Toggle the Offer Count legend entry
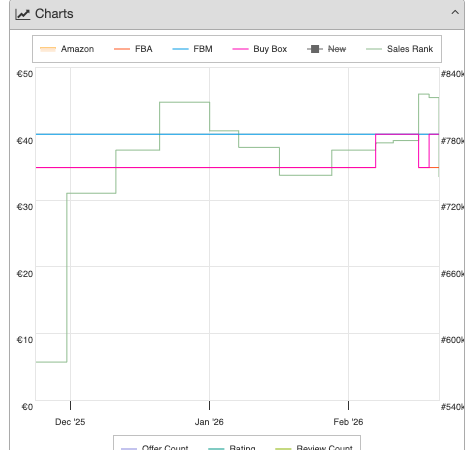Screen dimensions: 474x450 pyautogui.click(x=155, y=447)
